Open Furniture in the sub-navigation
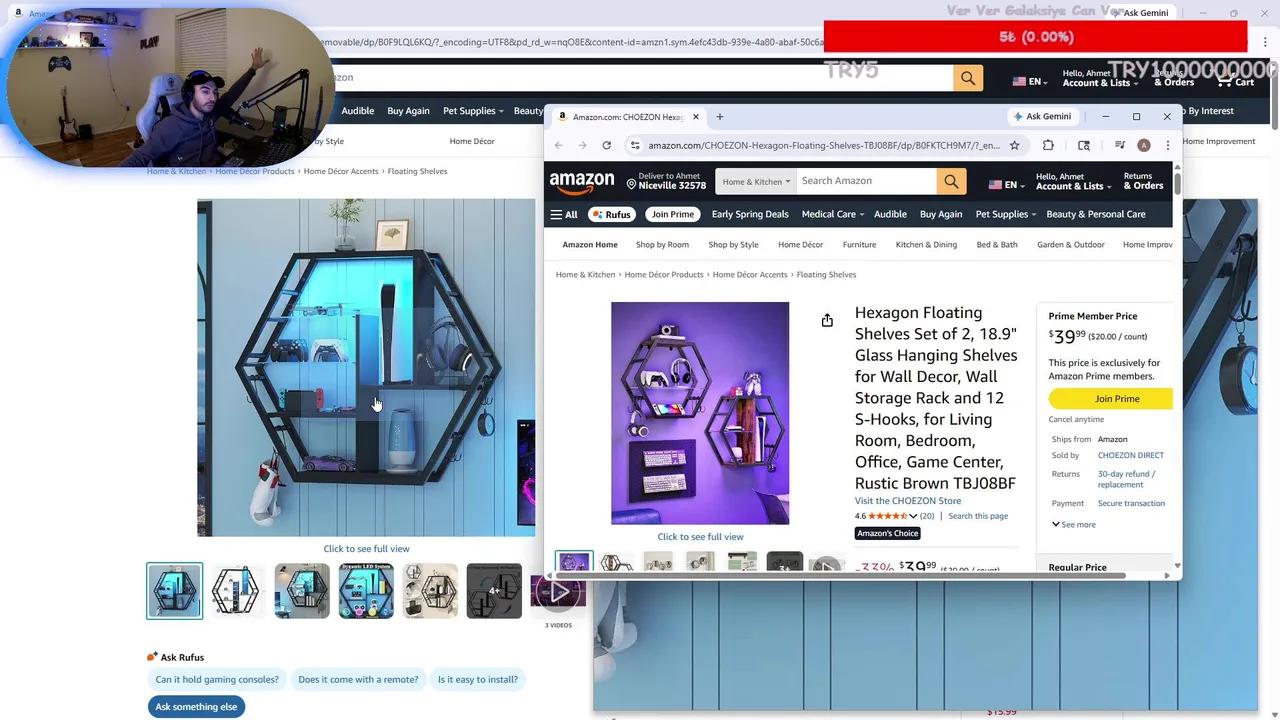This screenshot has width=1280, height=720. [859, 244]
